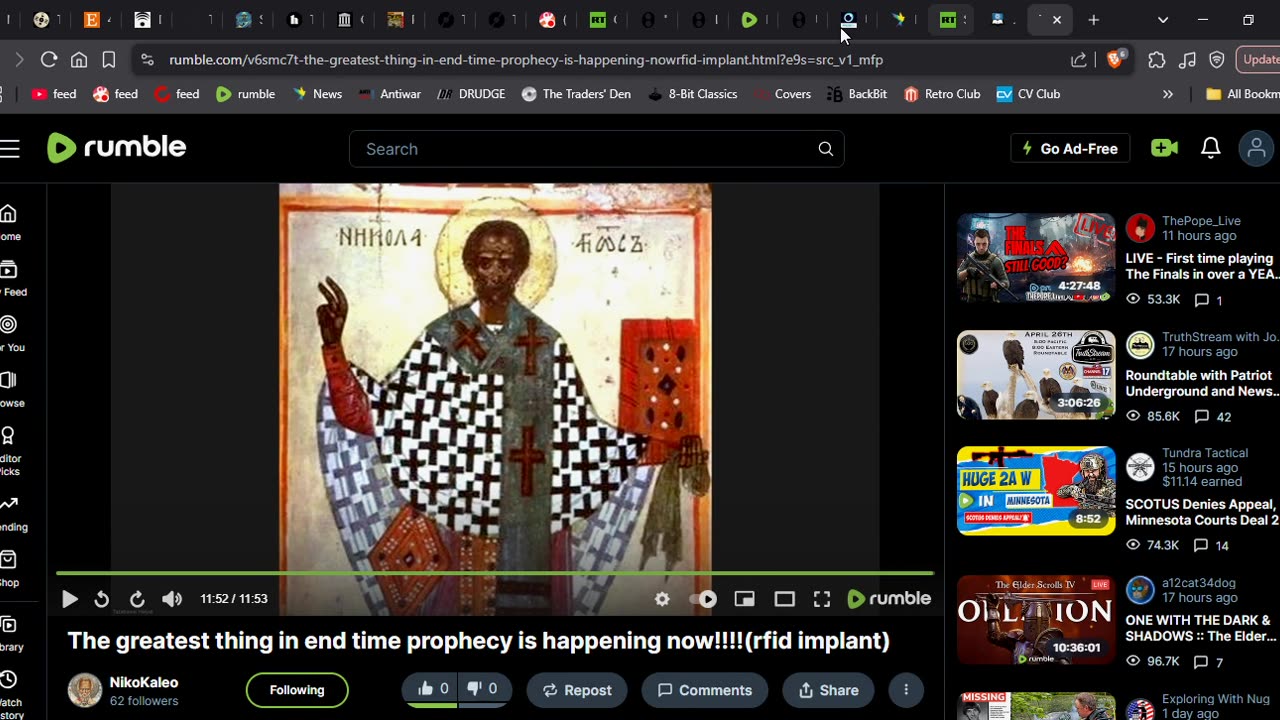Seek on the video progress bar
Image resolution: width=1280 pixels, height=720 pixels.
[x=495, y=573]
